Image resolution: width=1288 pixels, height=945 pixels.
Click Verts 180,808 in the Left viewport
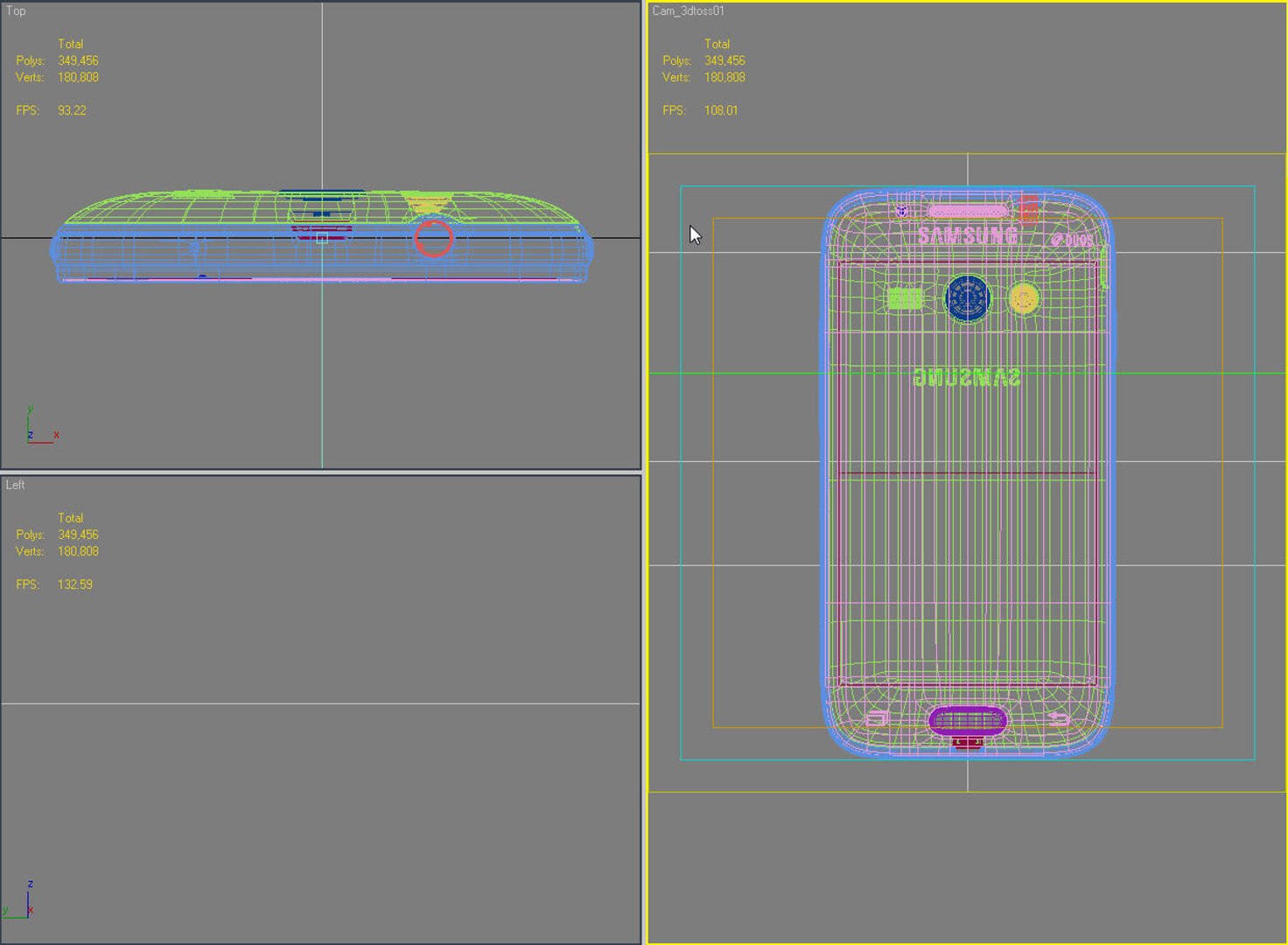pos(57,551)
